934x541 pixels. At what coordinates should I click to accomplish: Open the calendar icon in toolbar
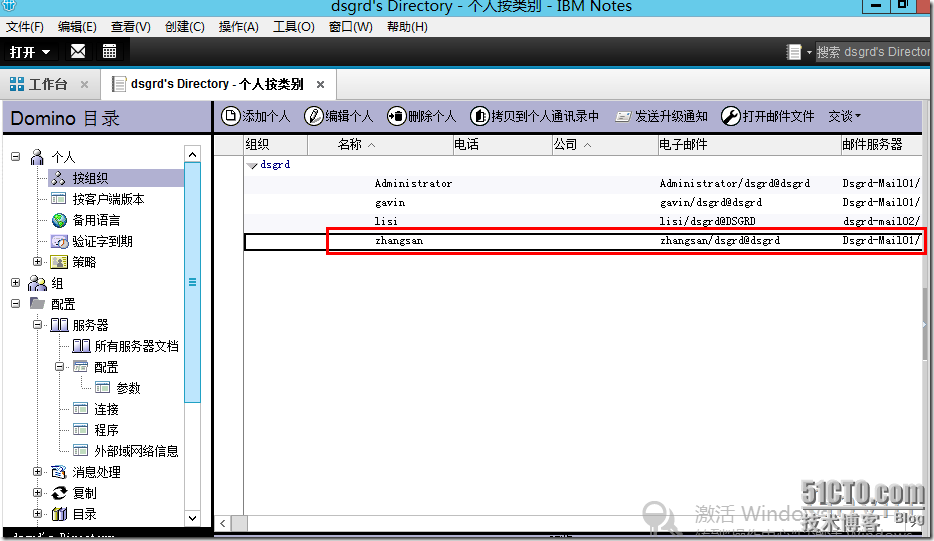pos(109,51)
